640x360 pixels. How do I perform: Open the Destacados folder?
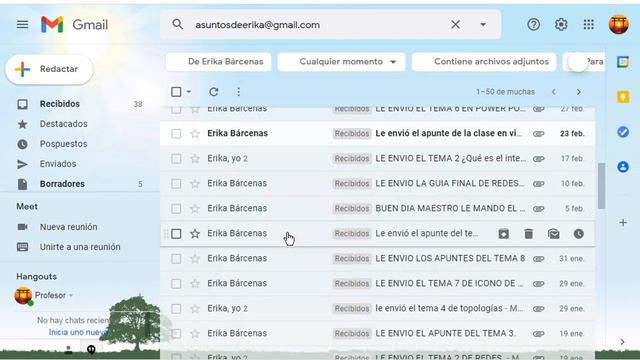[x=63, y=124]
